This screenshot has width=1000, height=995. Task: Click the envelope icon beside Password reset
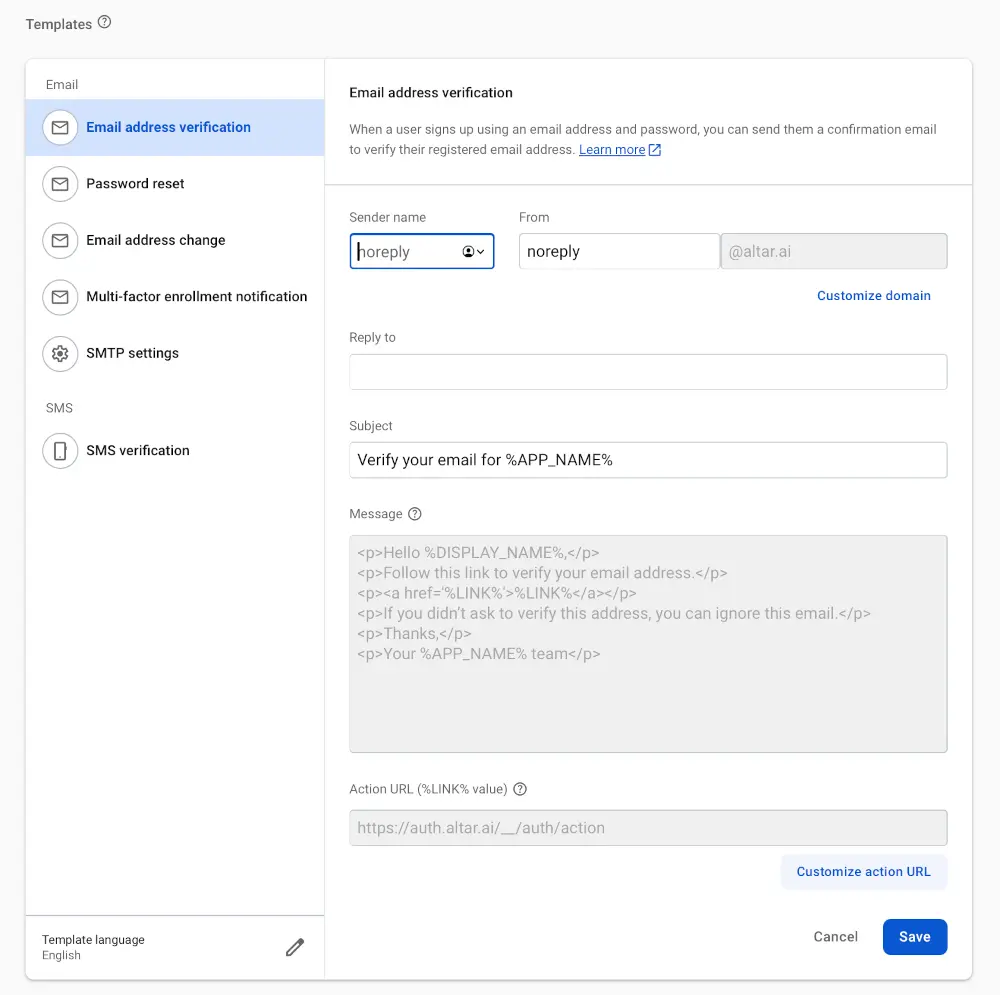pyautogui.click(x=60, y=184)
